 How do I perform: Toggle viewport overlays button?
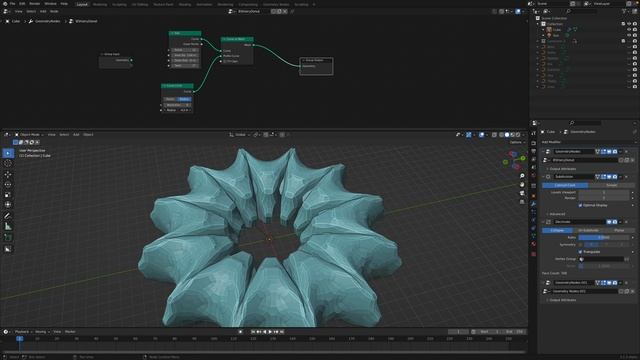[x=482, y=135]
